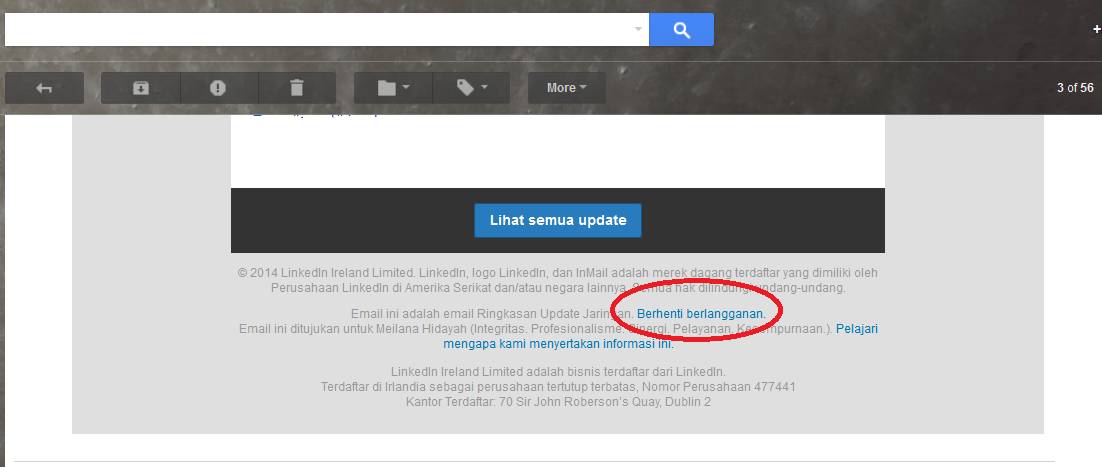The height and width of the screenshot is (467, 1102).
Task: Expand the More actions menu
Action: click(x=566, y=88)
